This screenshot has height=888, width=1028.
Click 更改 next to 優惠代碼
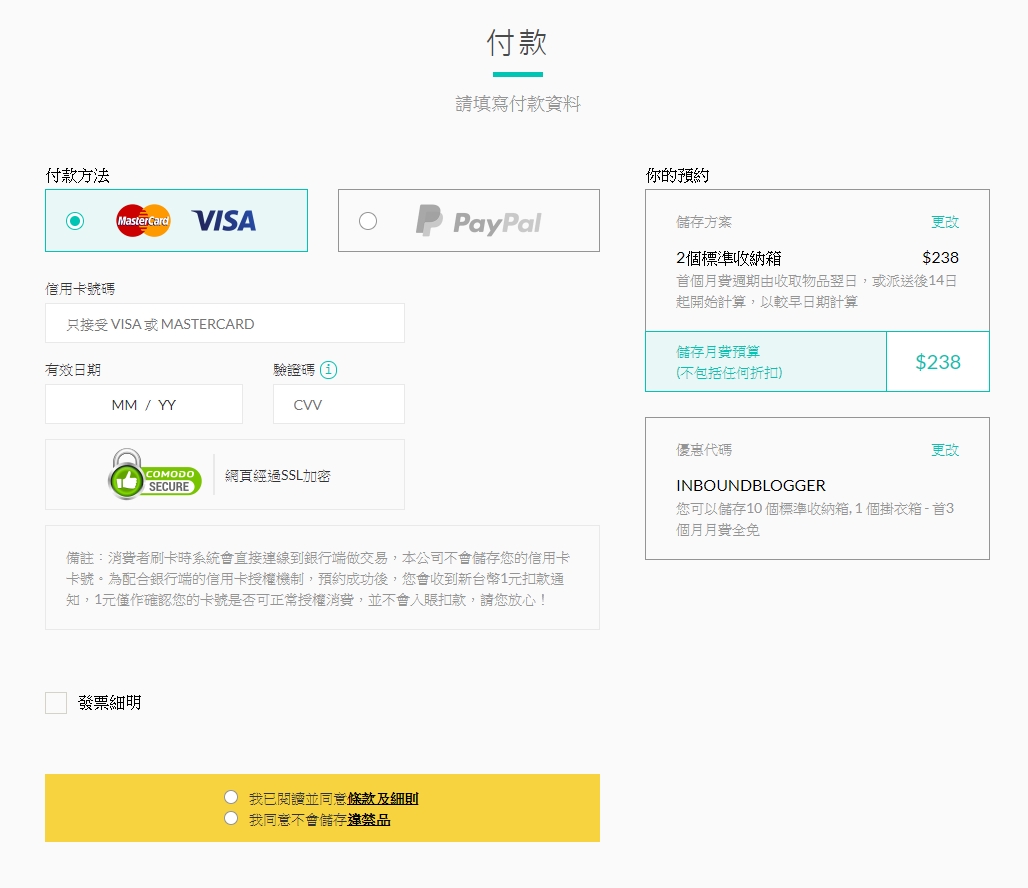click(x=945, y=450)
